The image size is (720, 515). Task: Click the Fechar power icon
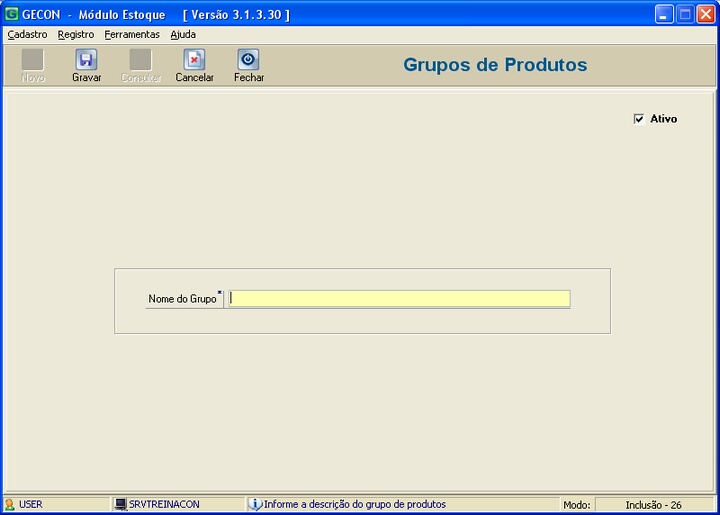pos(248,60)
